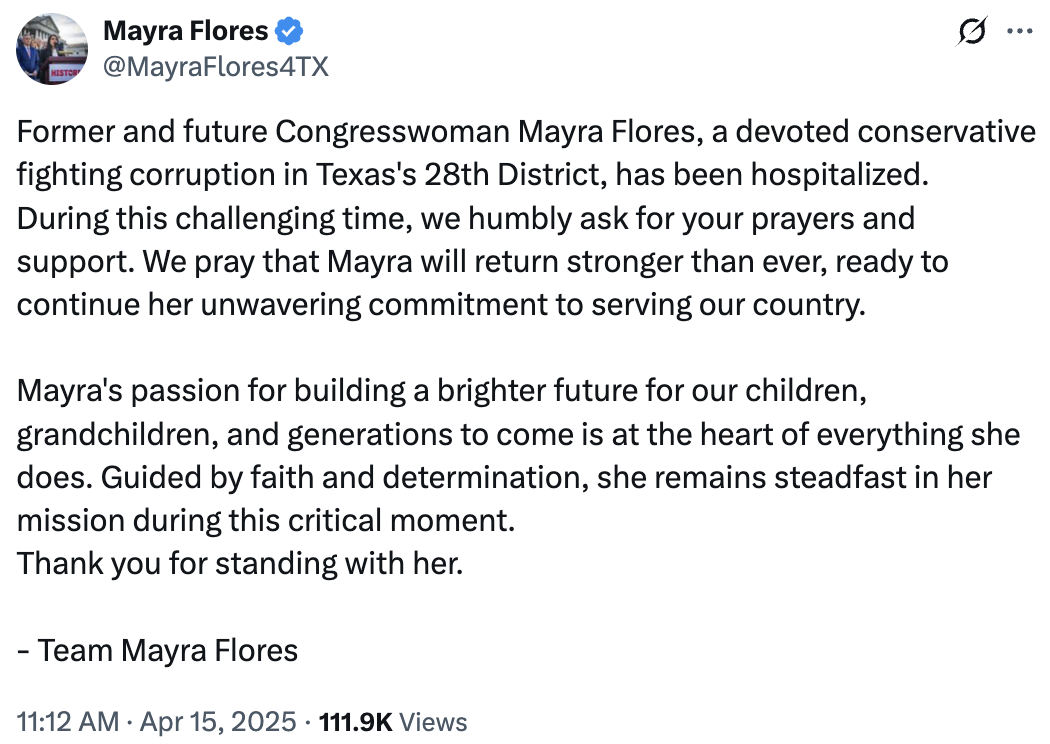Click line starting "During this challenging time"
This screenshot has height=744, width=1050.
pos(466,218)
